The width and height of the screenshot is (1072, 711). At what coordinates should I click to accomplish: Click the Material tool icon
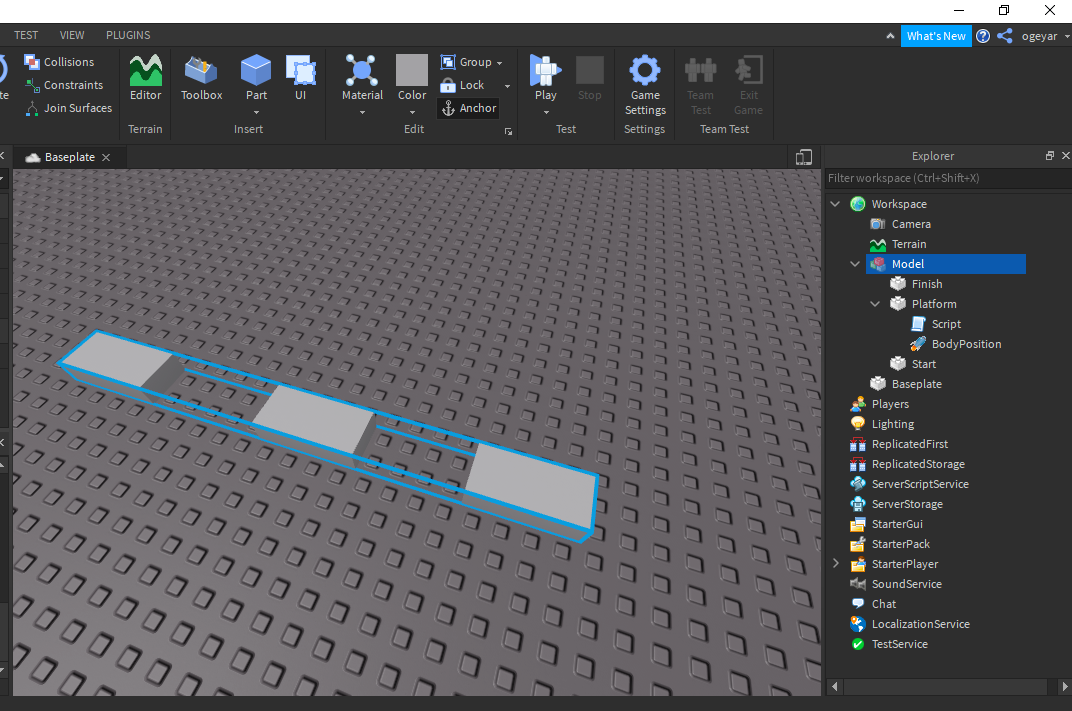pyautogui.click(x=362, y=70)
